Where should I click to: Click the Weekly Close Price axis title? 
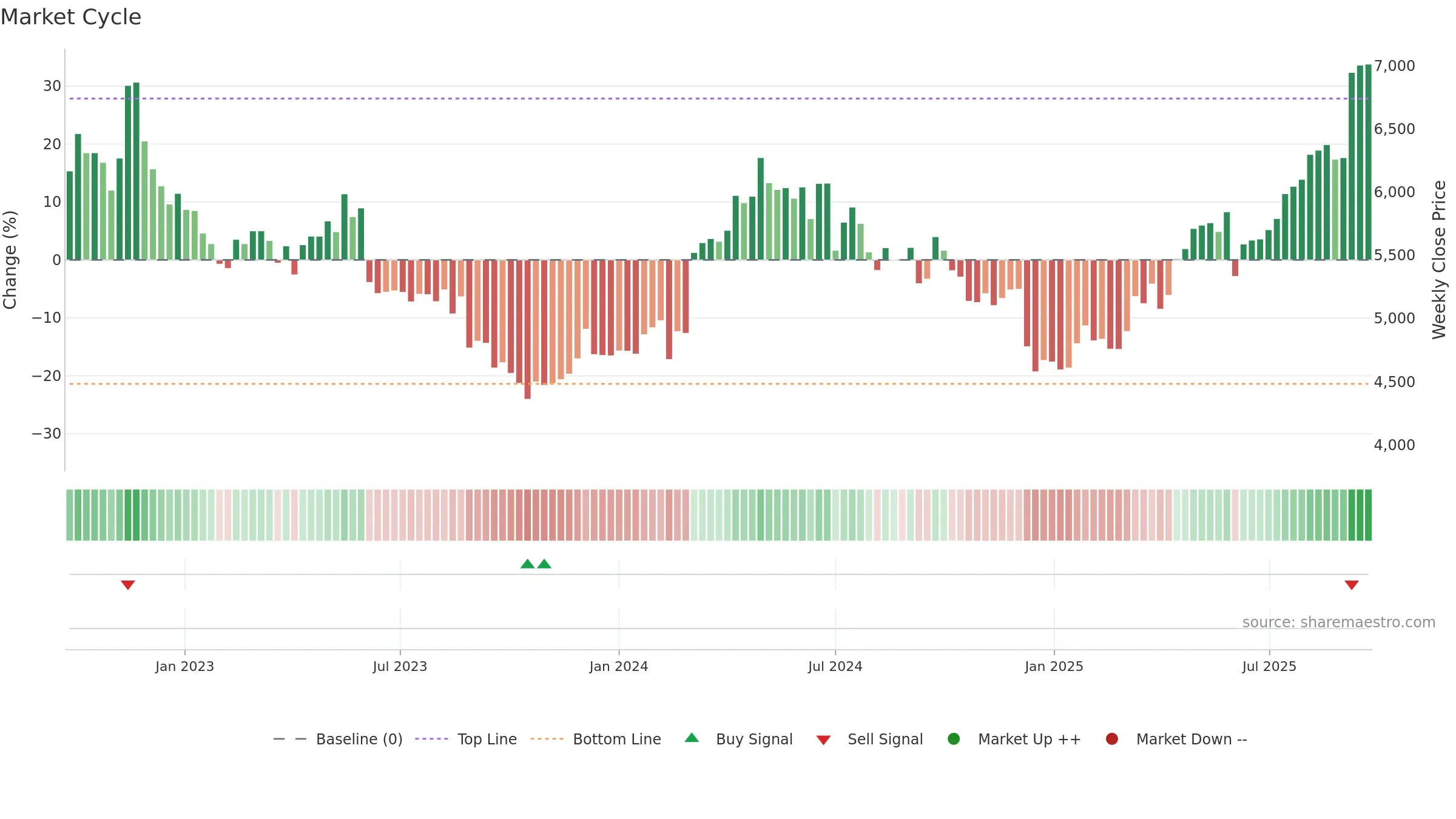pos(1439,260)
